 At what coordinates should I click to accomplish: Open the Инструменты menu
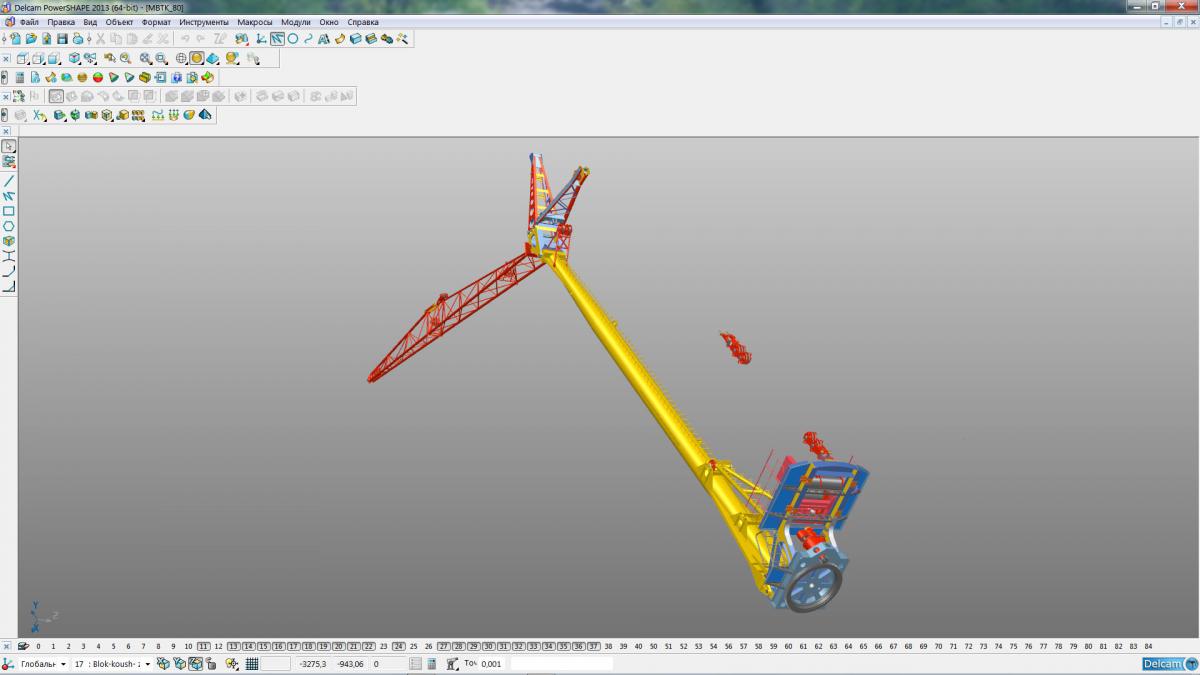(x=204, y=22)
